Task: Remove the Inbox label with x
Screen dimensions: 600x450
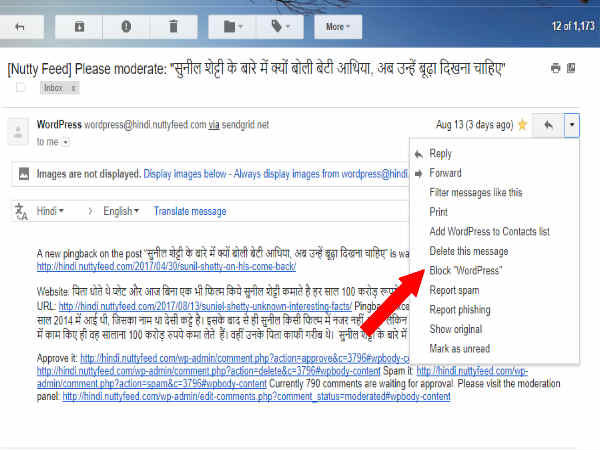Action: (x=73, y=88)
